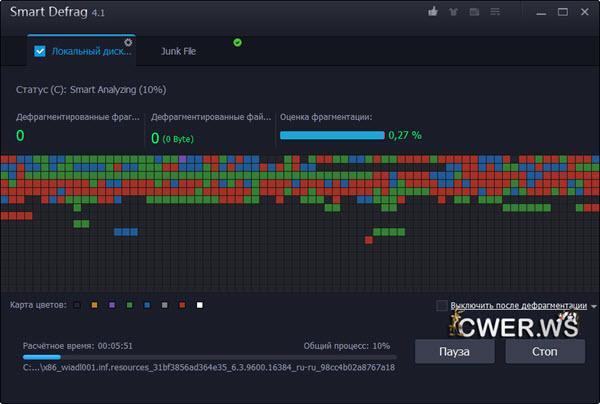Click the thumbs-up like icon
Viewport: 600px width, 404px height.
[433, 13]
